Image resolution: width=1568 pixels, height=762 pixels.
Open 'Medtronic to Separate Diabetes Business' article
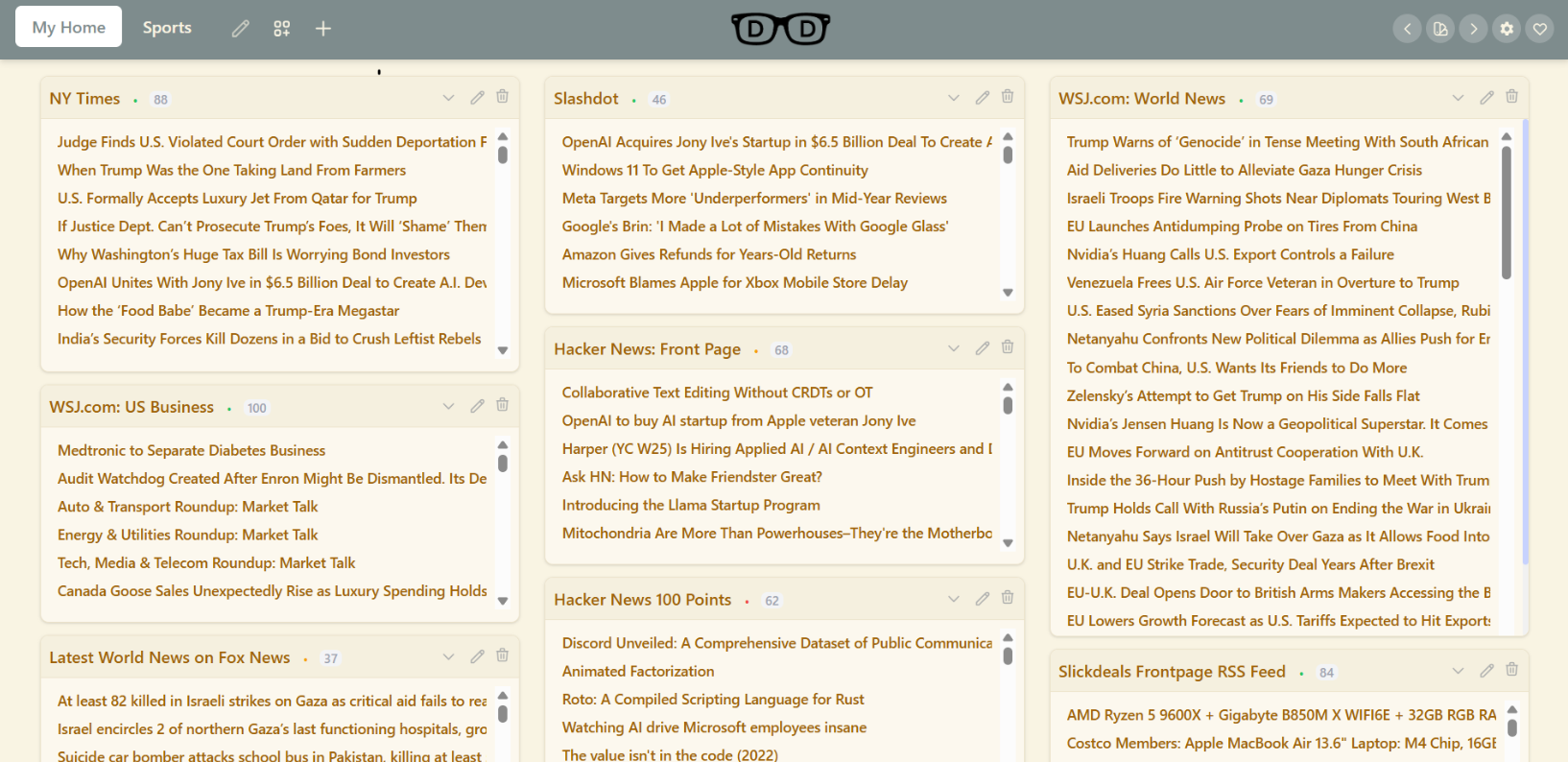[x=191, y=450]
